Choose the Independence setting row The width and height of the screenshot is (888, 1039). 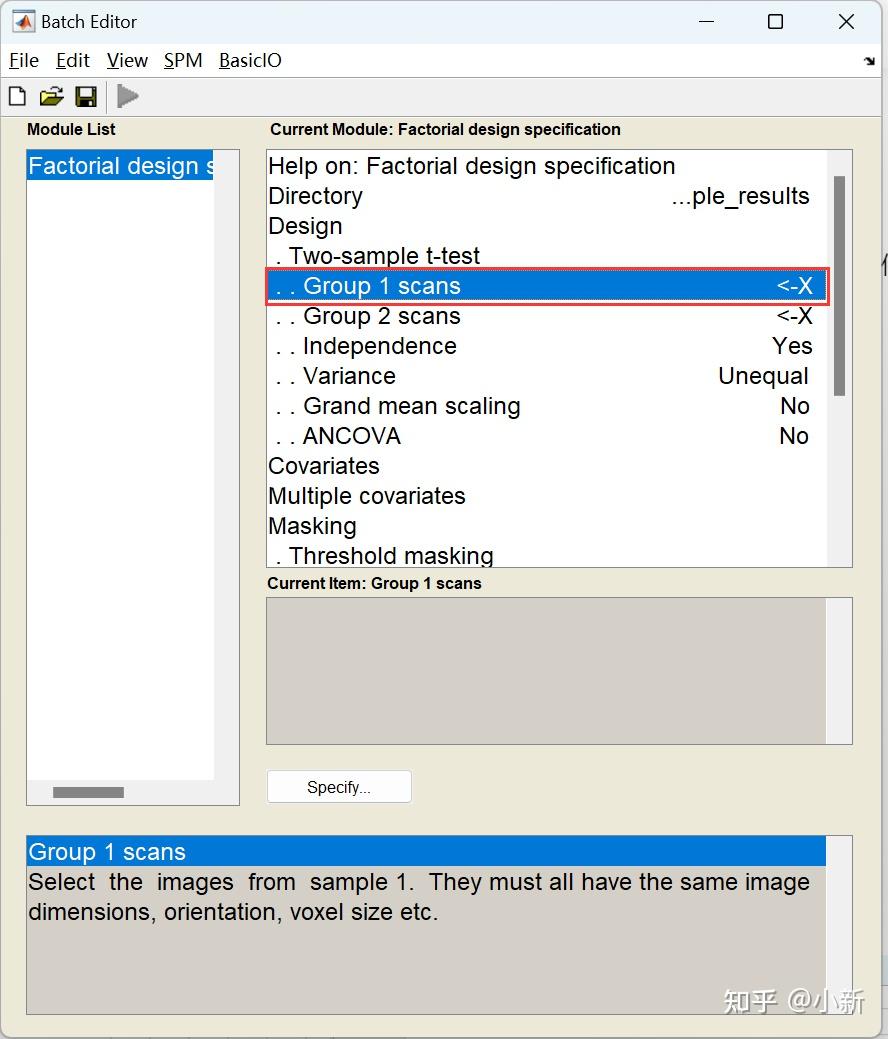pyautogui.click(x=379, y=346)
